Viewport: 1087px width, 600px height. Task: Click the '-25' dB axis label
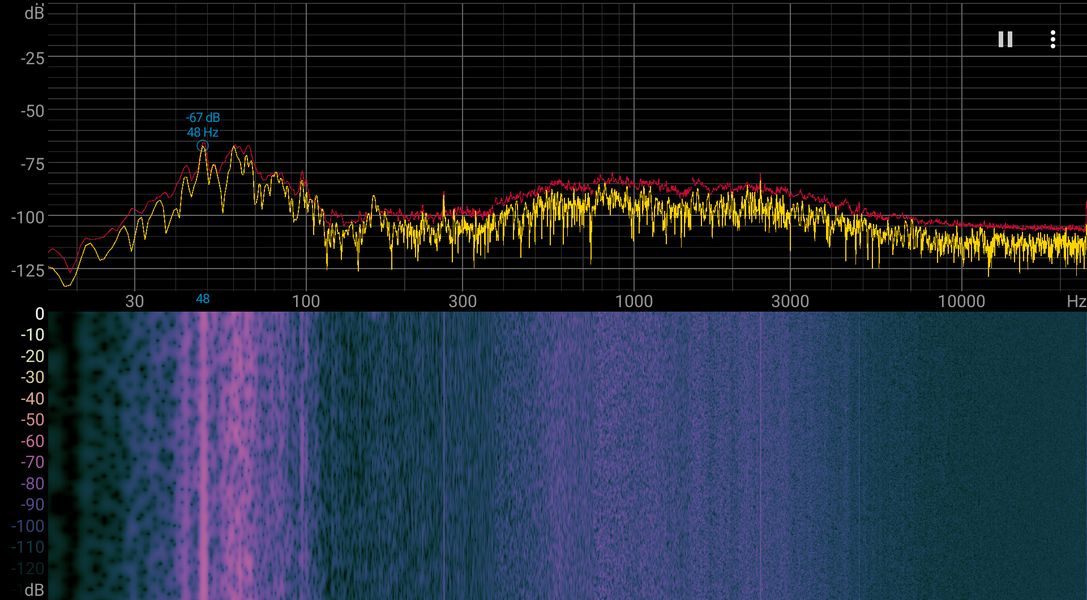(x=33, y=59)
